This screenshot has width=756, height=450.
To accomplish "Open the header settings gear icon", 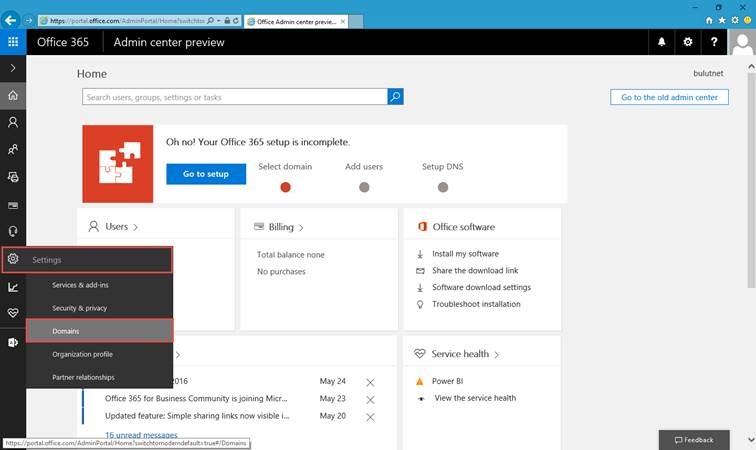I will click(688, 42).
